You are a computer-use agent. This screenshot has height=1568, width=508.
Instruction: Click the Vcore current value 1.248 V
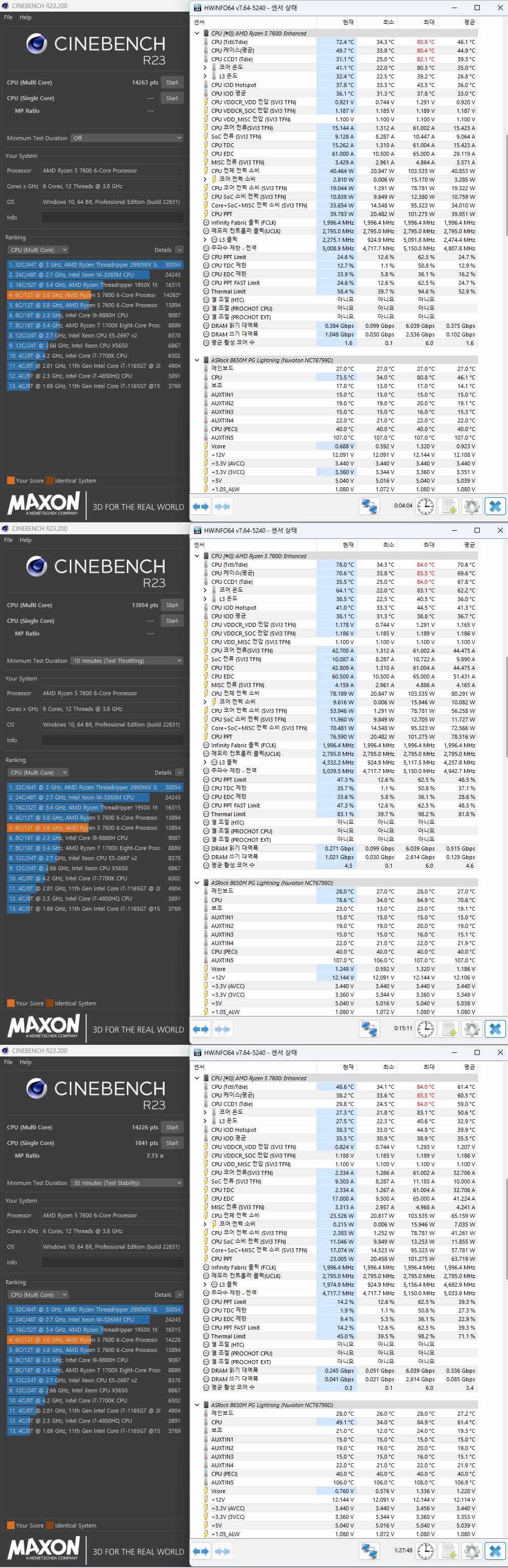point(344,968)
